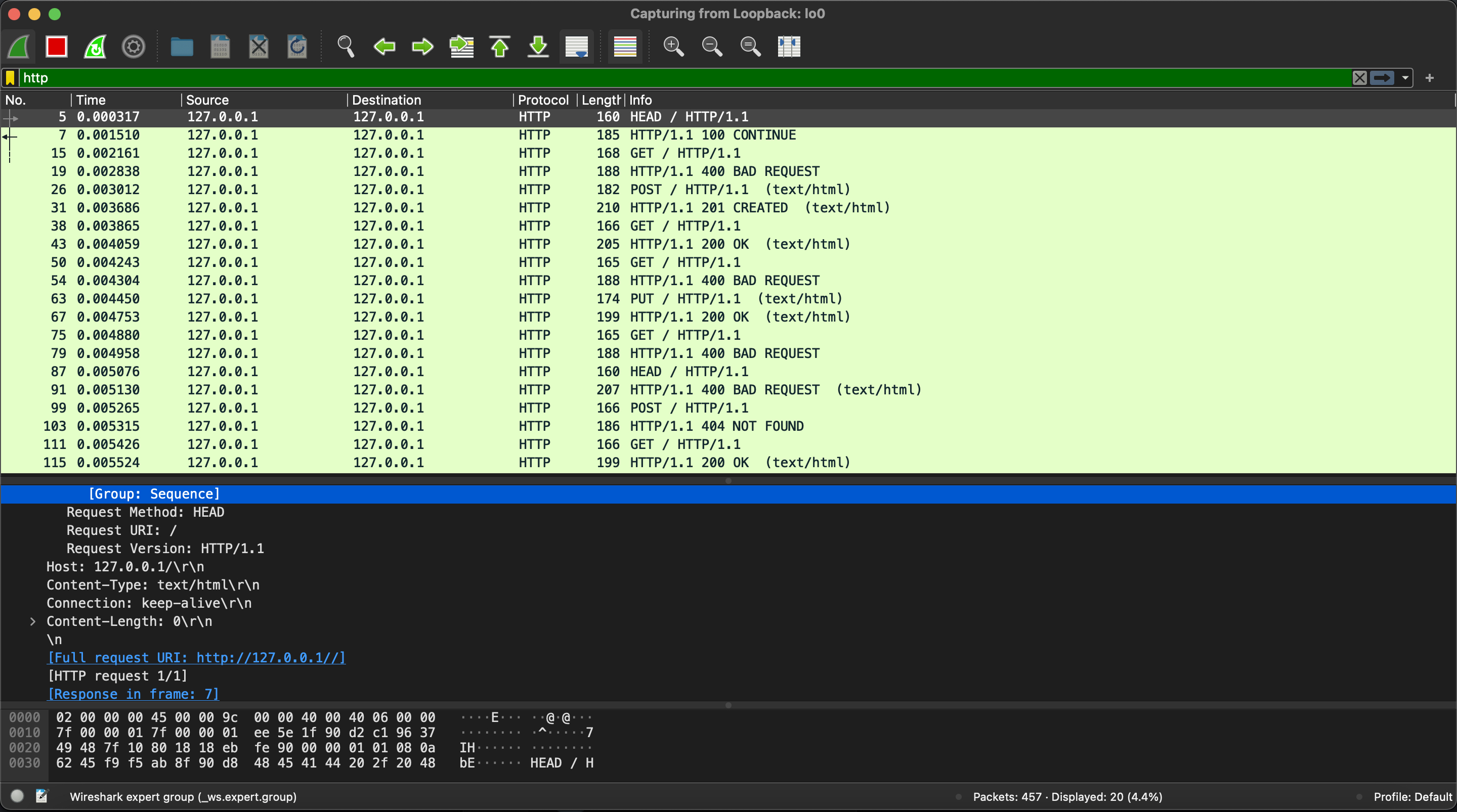Start a new capture with shark fin icon
Viewport: 1457px width, 812px height.
pyautogui.click(x=19, y=47)
